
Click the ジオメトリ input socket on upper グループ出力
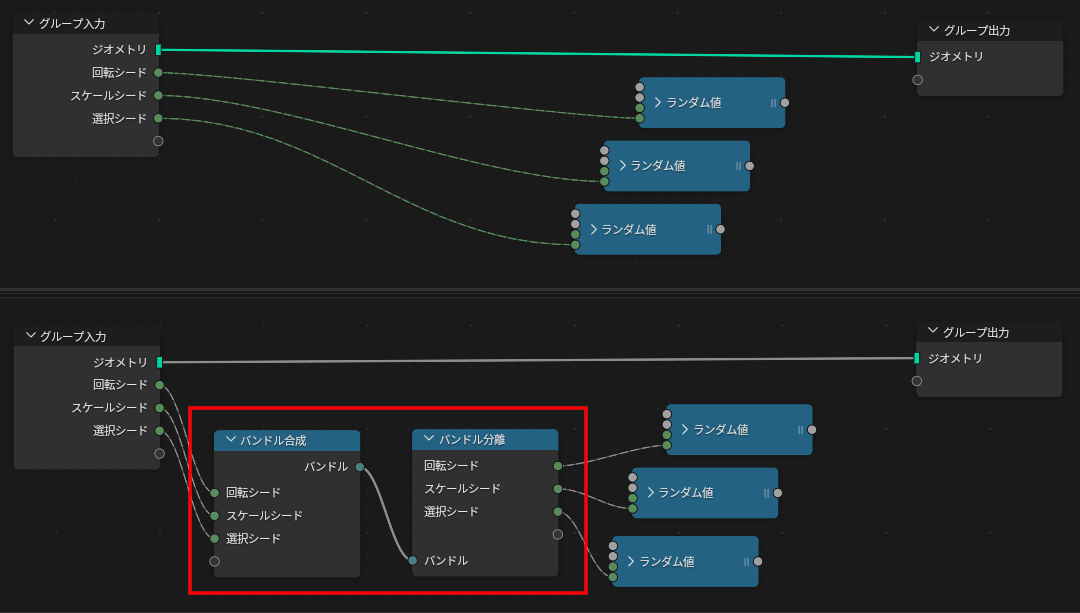pos(916,57)
